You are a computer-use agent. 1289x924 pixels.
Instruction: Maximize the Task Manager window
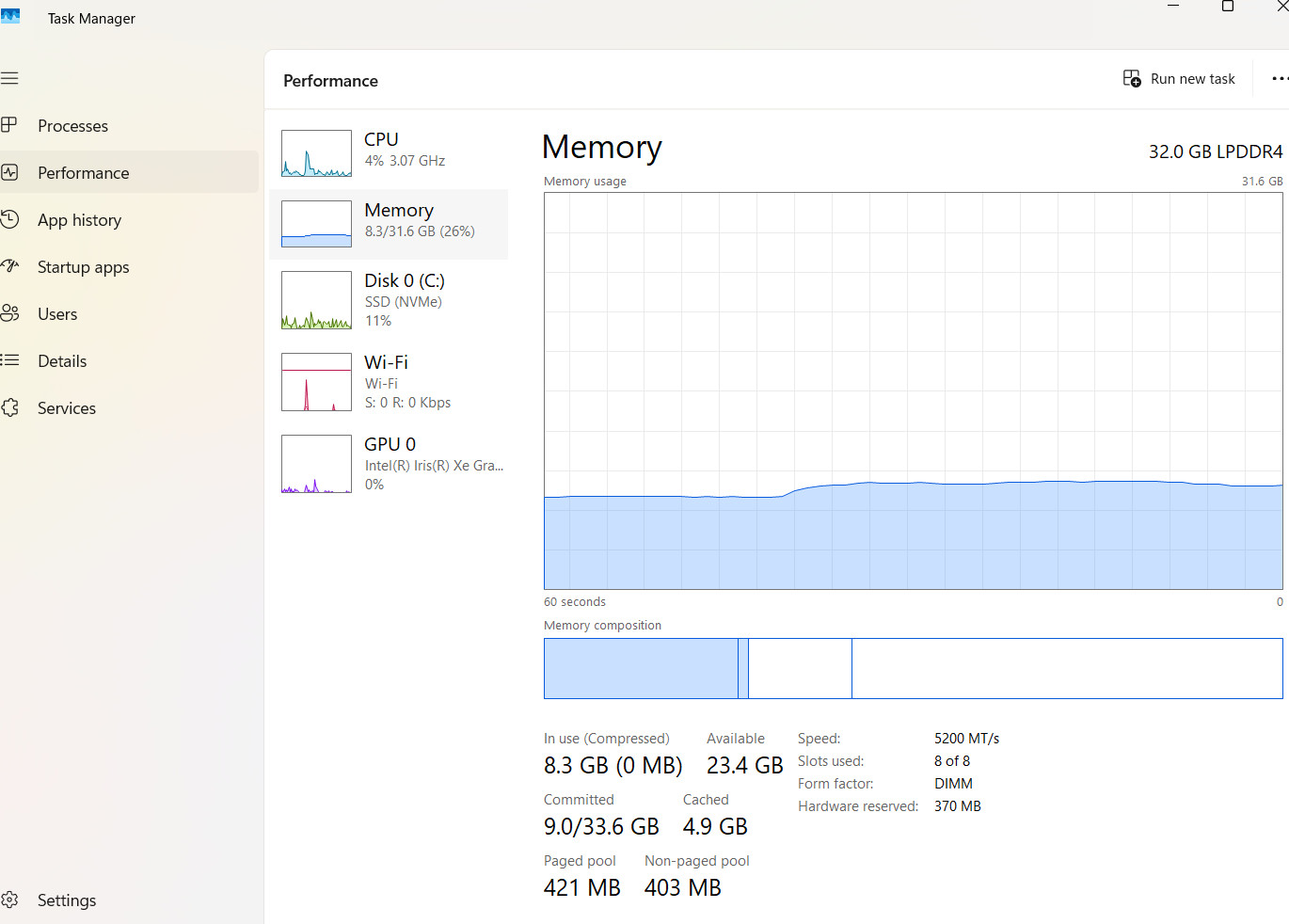[1228, 7]
